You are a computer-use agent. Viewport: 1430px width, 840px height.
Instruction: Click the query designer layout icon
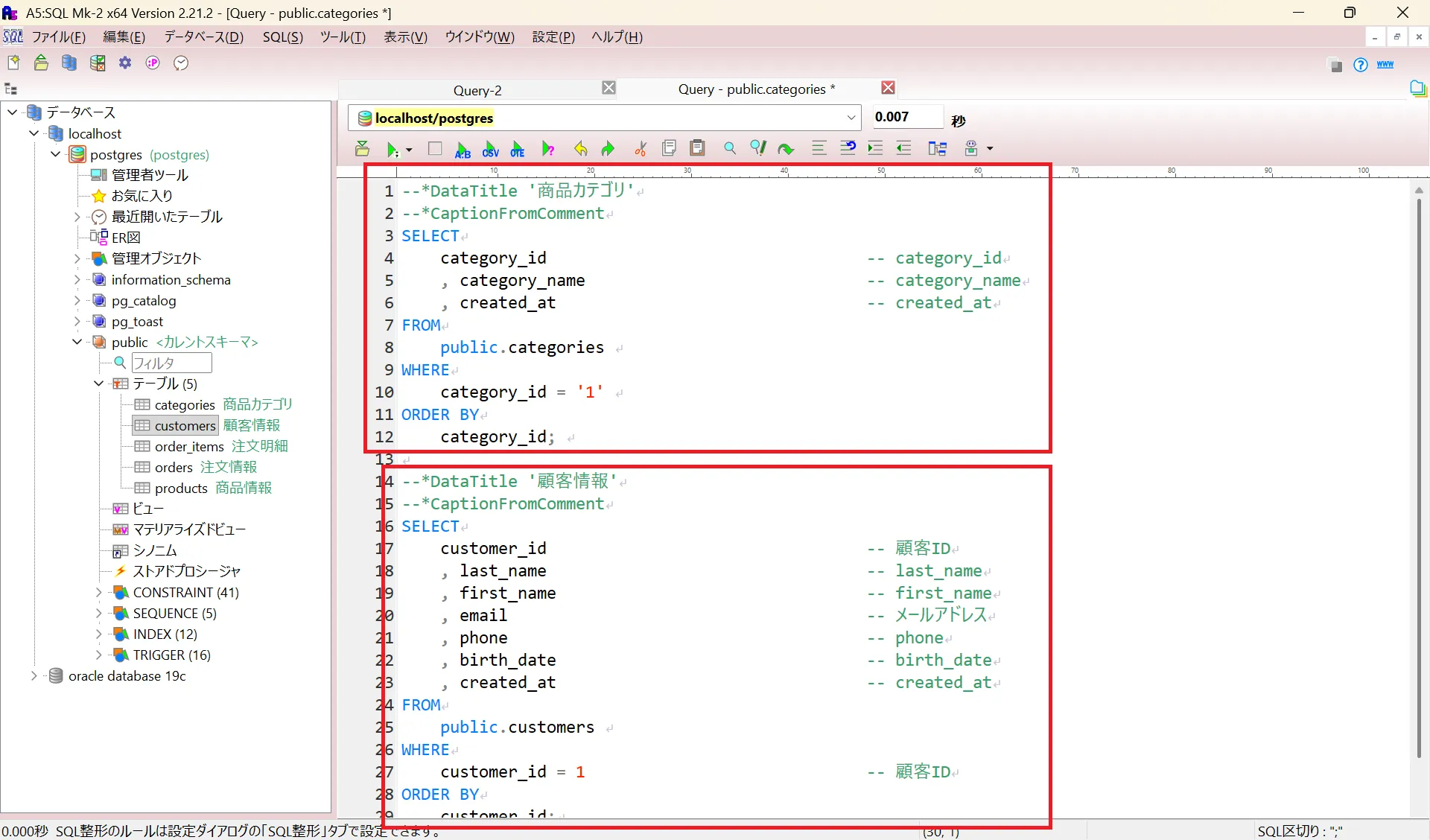coord(937,148)
